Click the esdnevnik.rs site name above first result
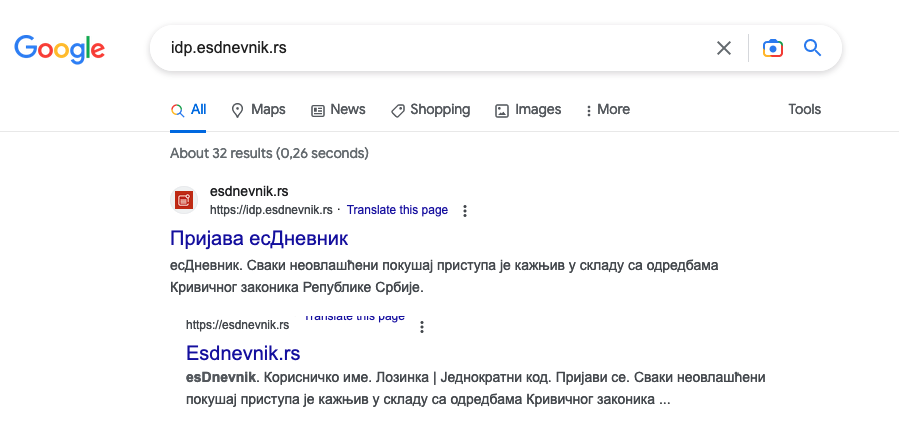The image size is (899, 429). click(249, 191)
